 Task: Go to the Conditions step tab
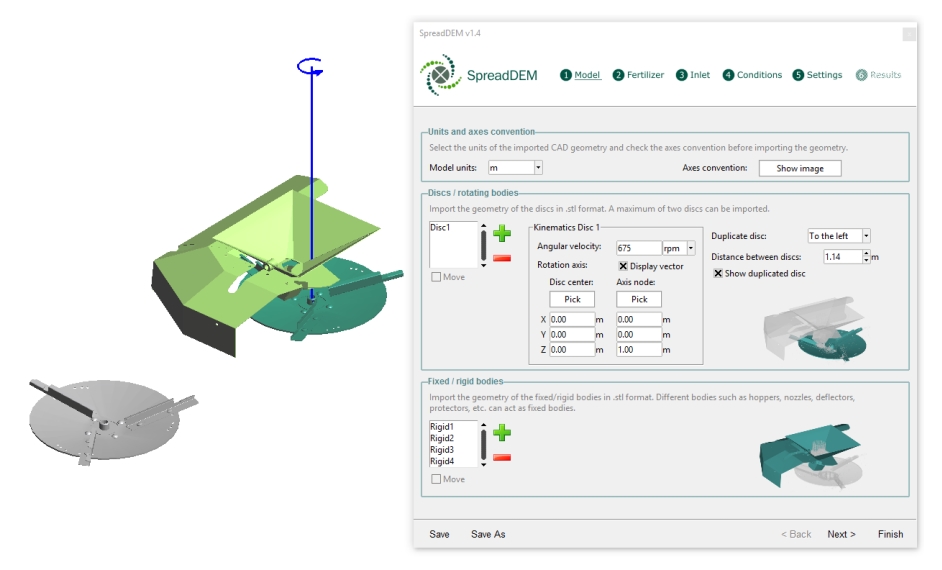[752, 75]
